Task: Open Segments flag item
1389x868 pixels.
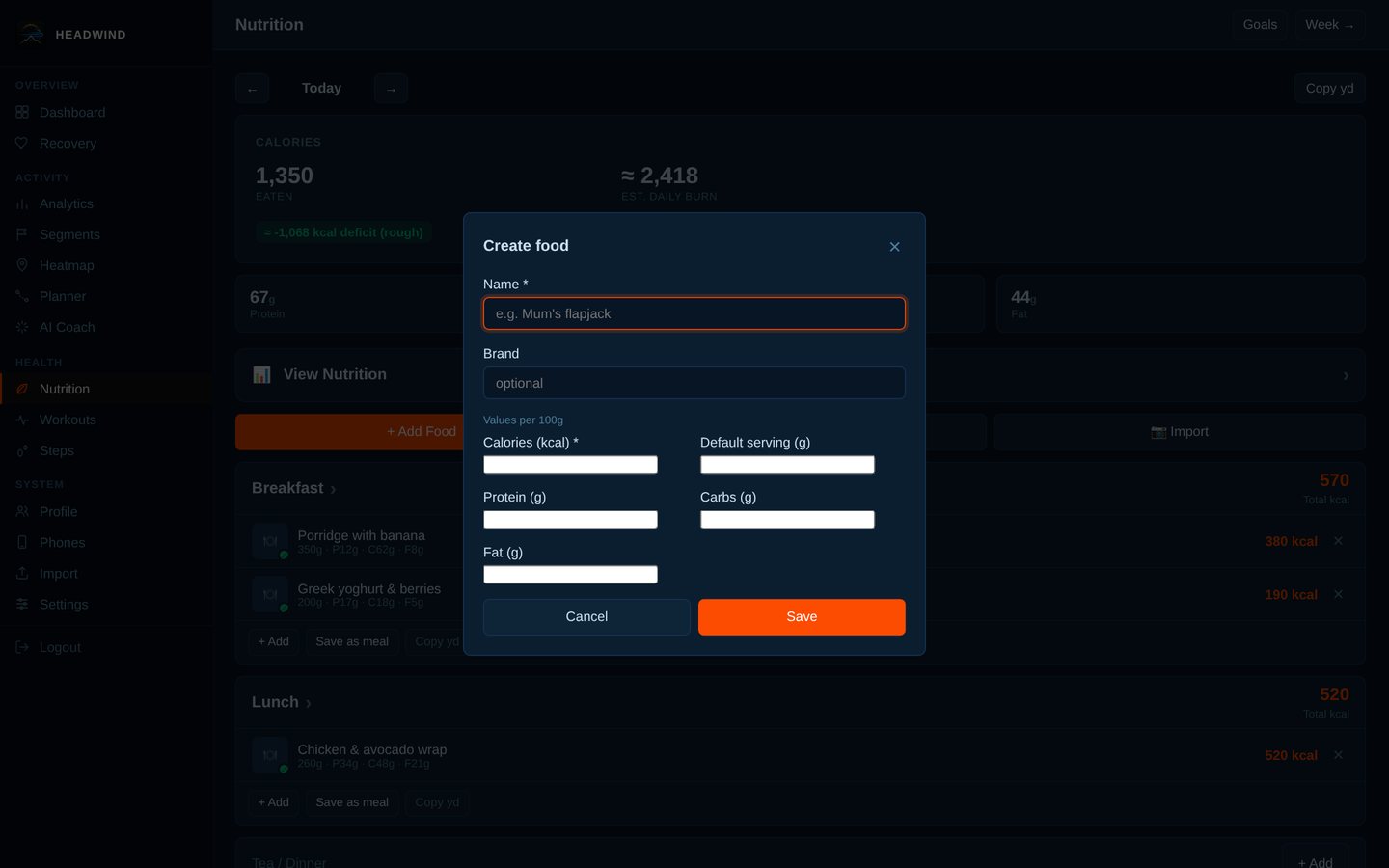Action: (x=106, y=235)
